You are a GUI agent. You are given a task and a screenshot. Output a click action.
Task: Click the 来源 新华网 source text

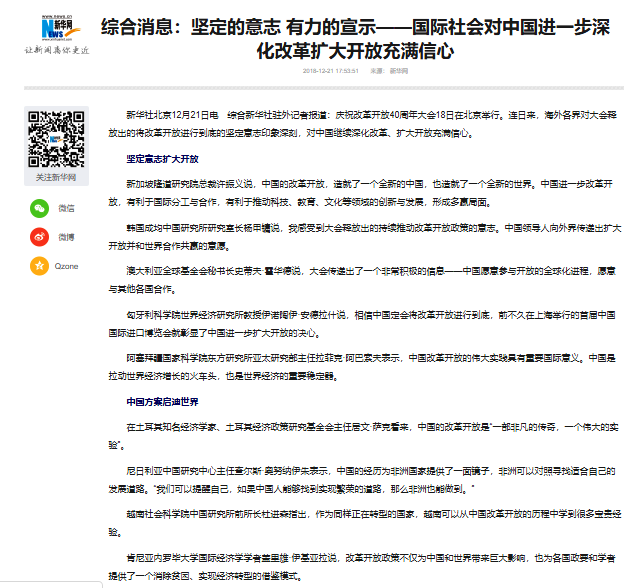389,71
